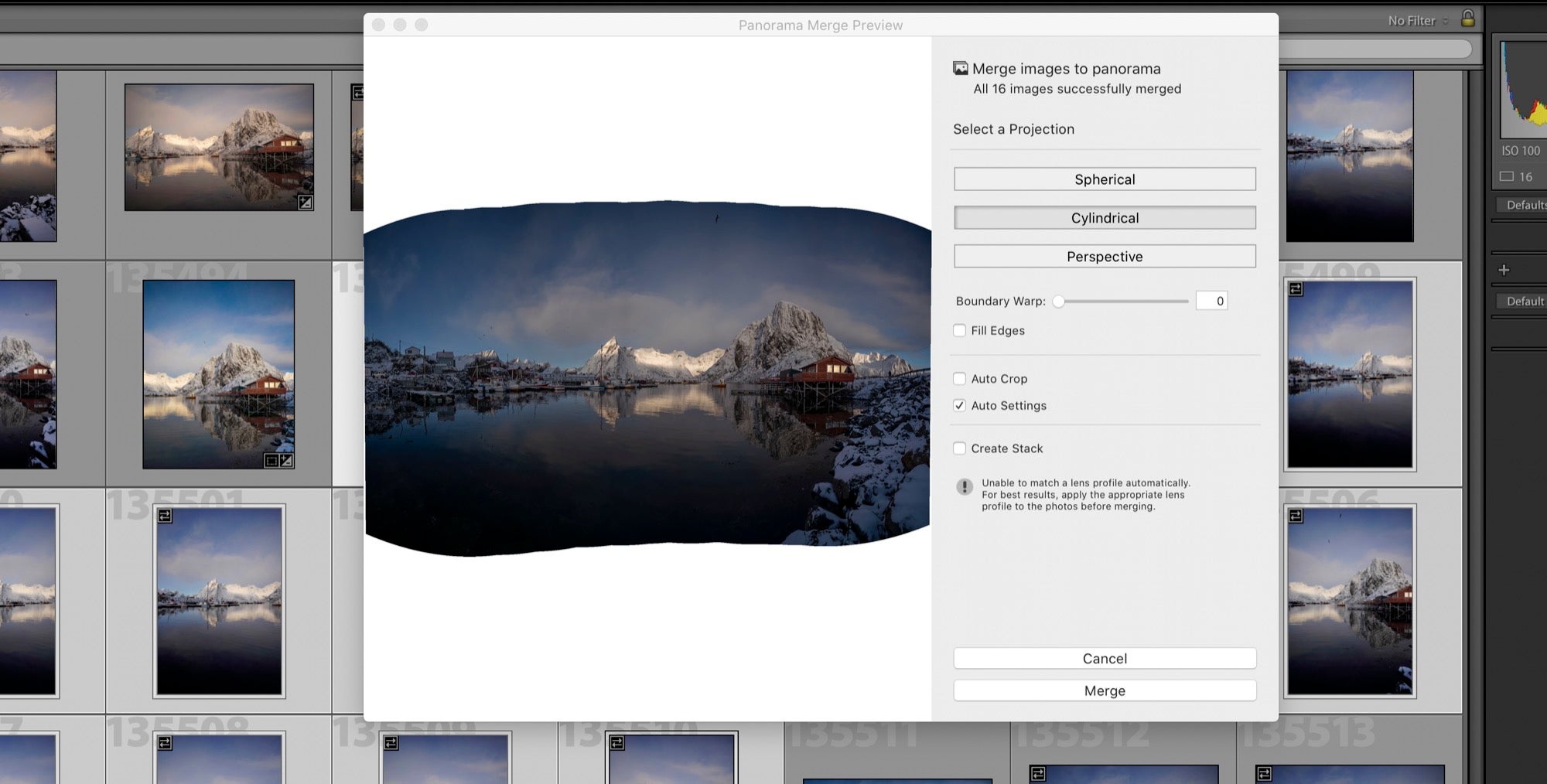Viewport: 1547px width, 784px height.
Task: Select the Spherical projection
Action: click(x=1105, y=179)
